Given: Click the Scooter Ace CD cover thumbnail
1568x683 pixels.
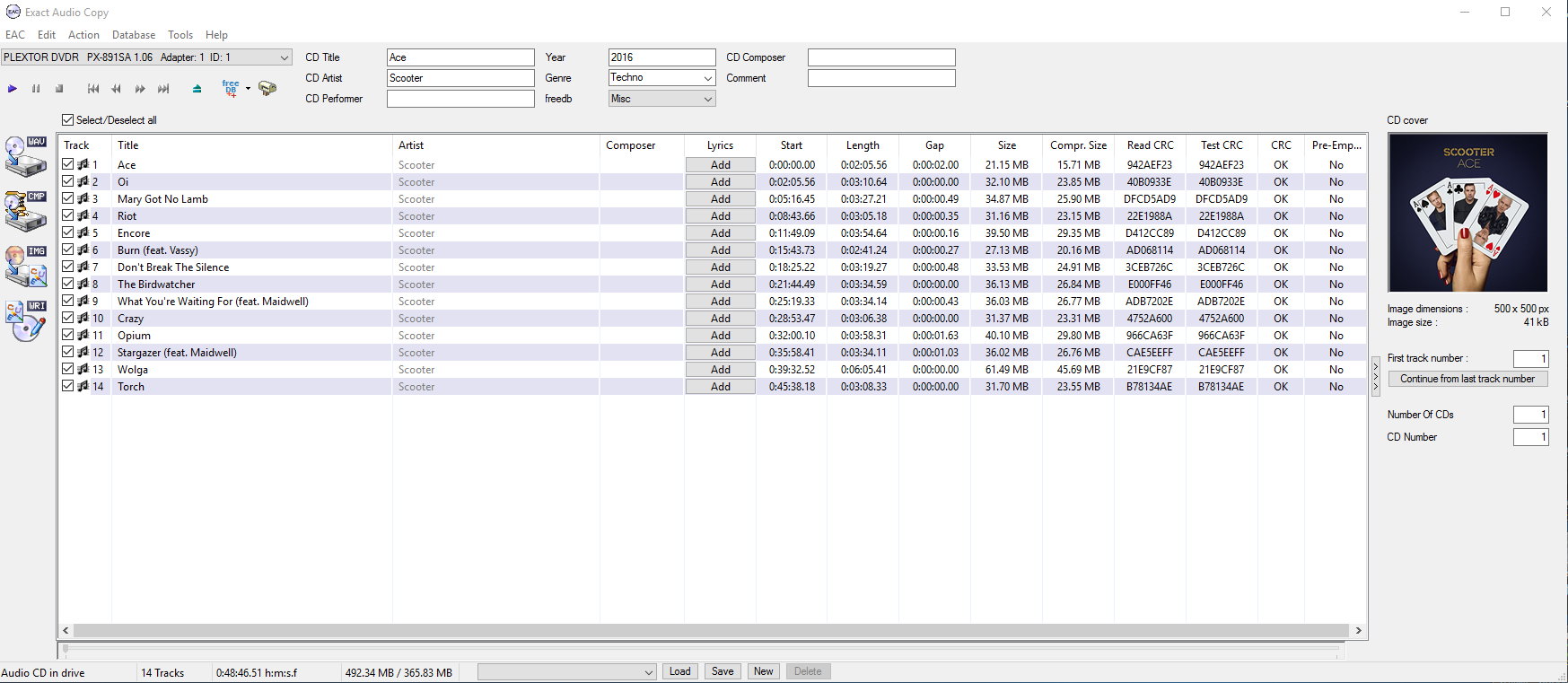Looking at the screenshot, I should pos(1467,213).
